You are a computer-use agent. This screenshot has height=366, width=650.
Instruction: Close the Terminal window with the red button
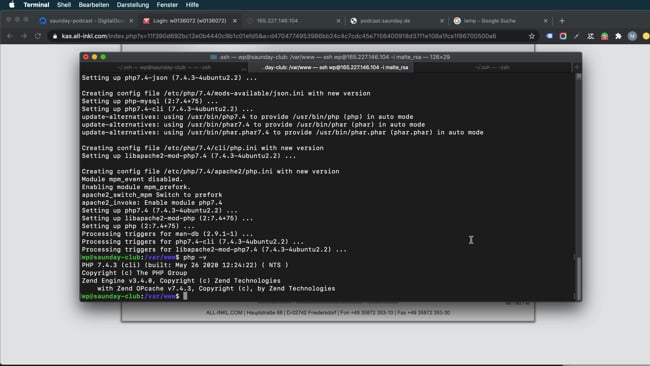pos(86,57)
